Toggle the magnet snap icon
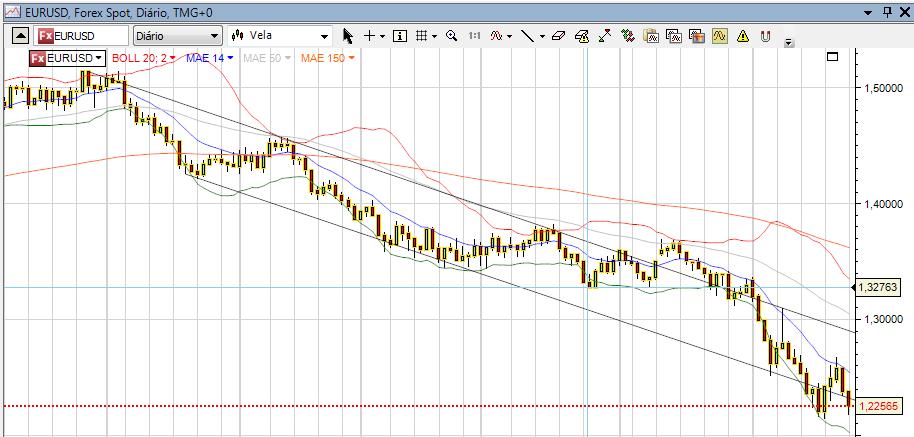Screen dimensions: 914x437 (765, 36)
